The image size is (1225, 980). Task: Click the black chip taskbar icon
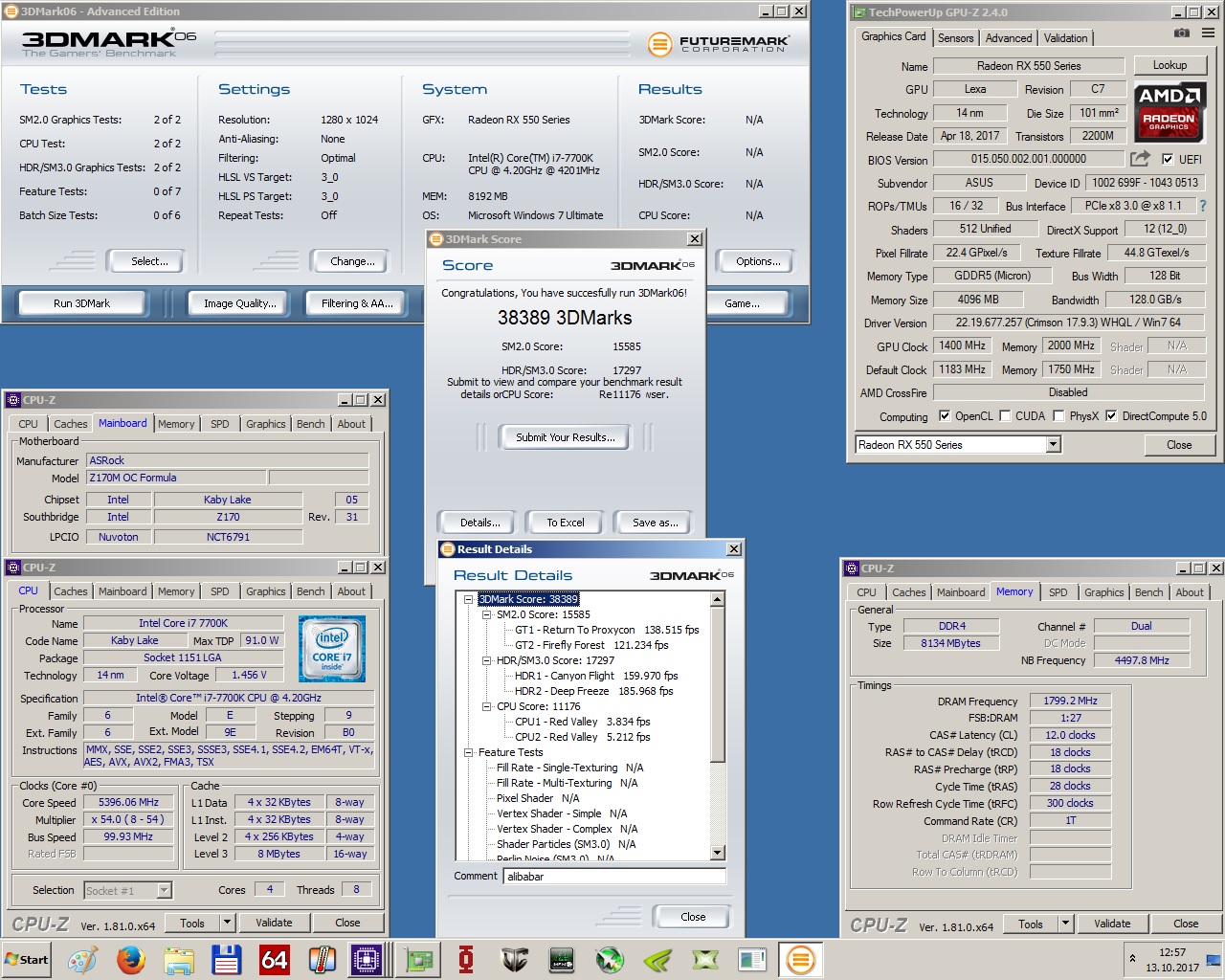562,959
